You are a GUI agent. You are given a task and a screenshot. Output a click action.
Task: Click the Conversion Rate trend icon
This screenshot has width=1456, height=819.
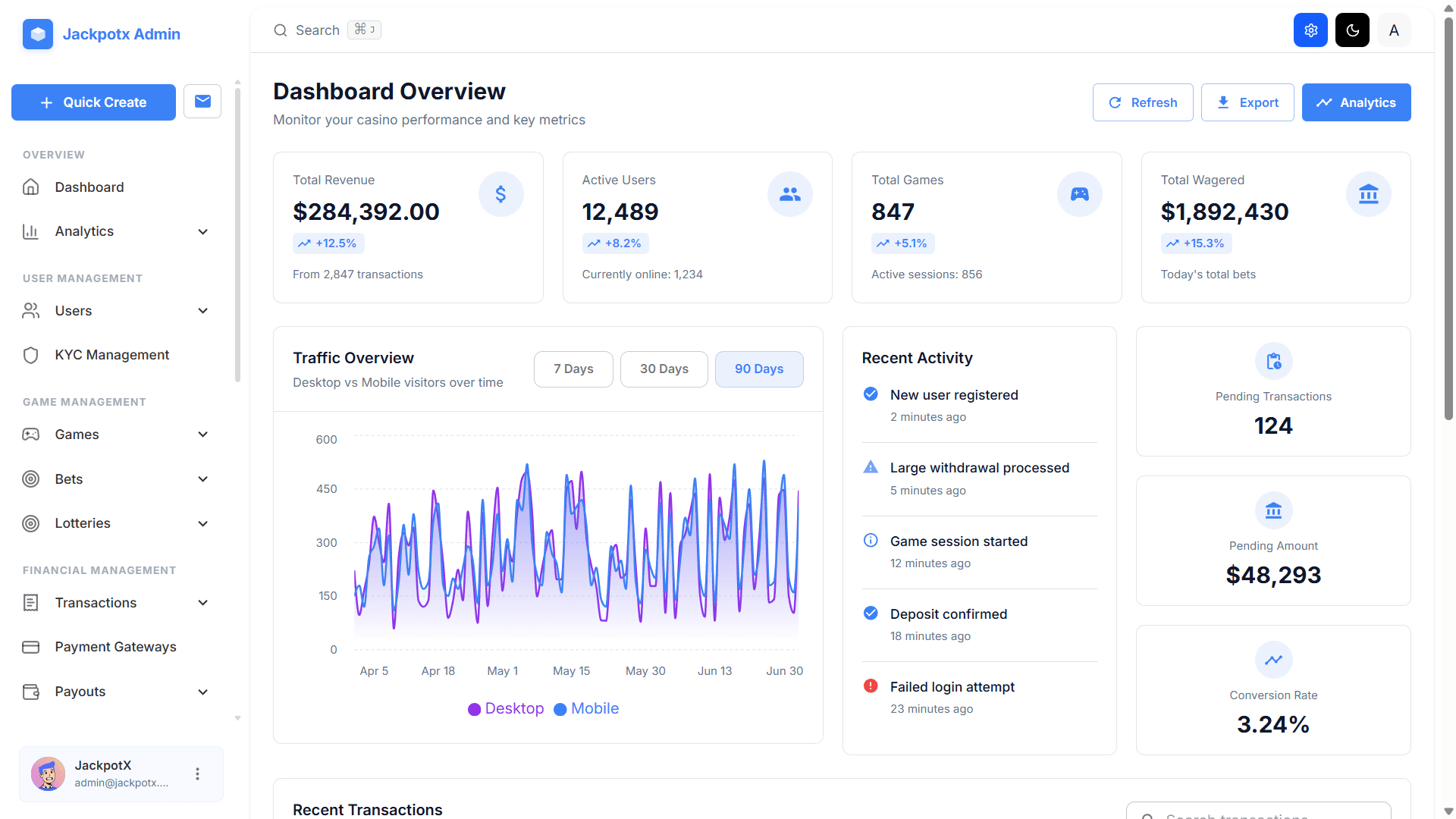coord(1273,660)
